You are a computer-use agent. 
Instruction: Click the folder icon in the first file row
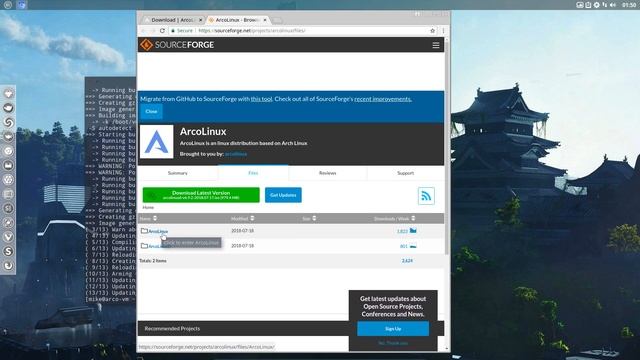(x=144, y=231)
